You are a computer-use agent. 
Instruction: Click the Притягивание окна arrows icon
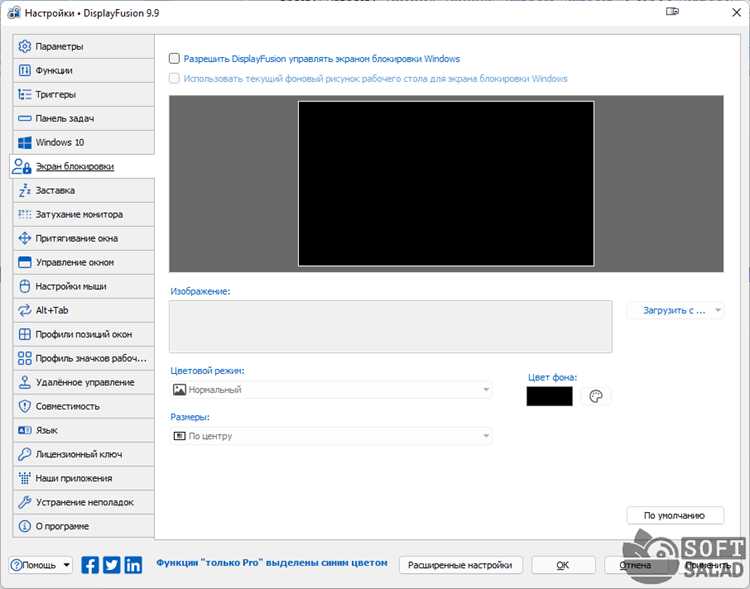24,238
